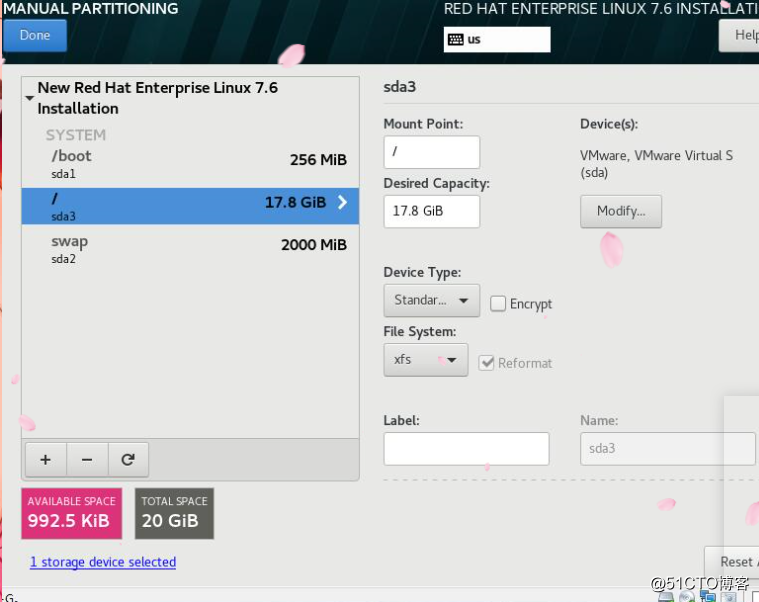Click the keyboard layout icon beside us
Viewport: 759px width, 602px height.
coord(455,40)
